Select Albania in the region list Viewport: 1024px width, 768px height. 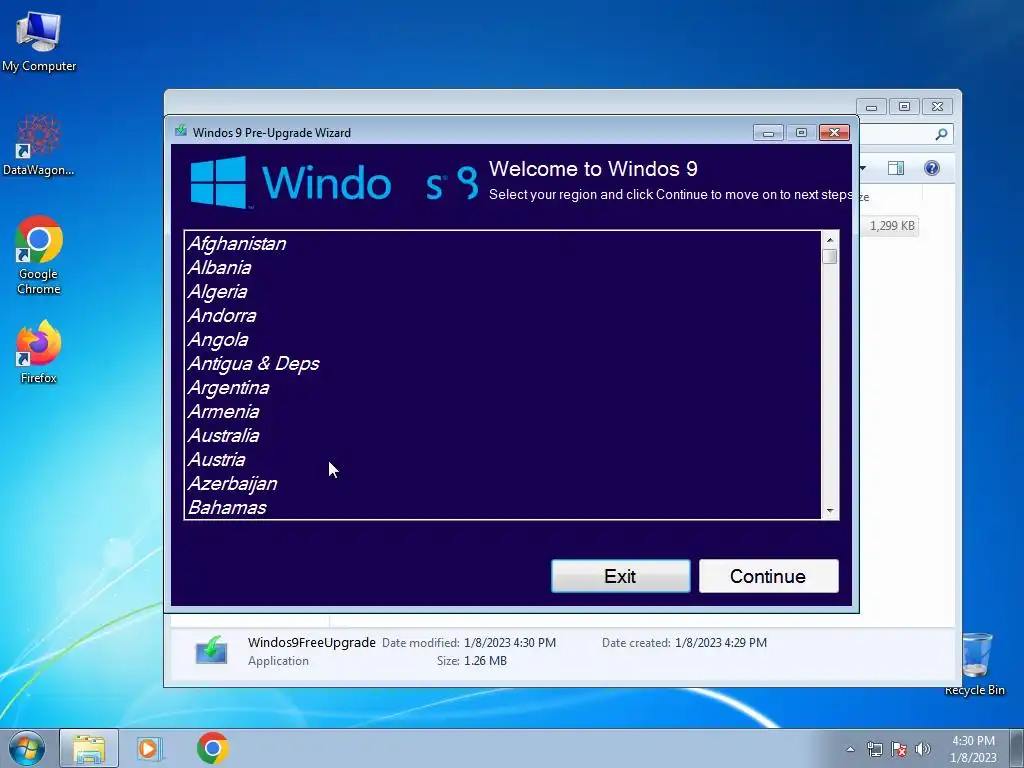point(502,268)
